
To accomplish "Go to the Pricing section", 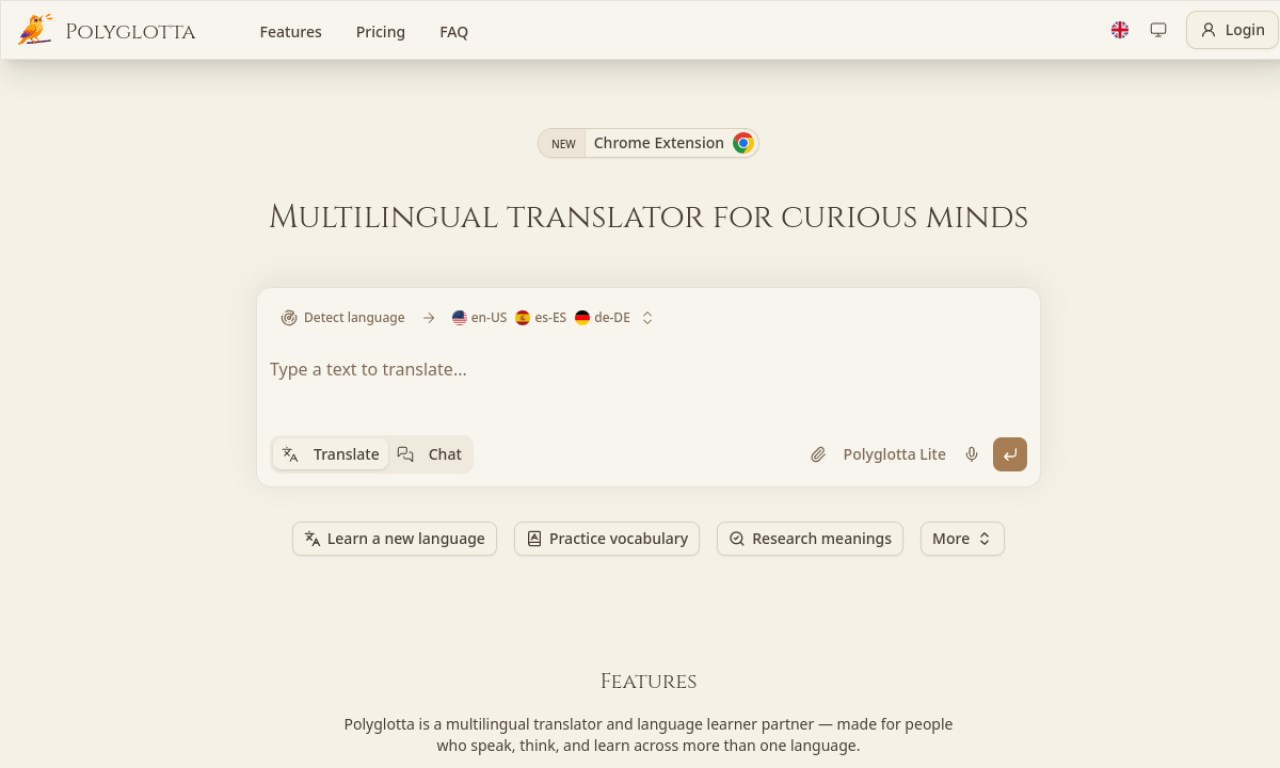I will tap(380, 31).
